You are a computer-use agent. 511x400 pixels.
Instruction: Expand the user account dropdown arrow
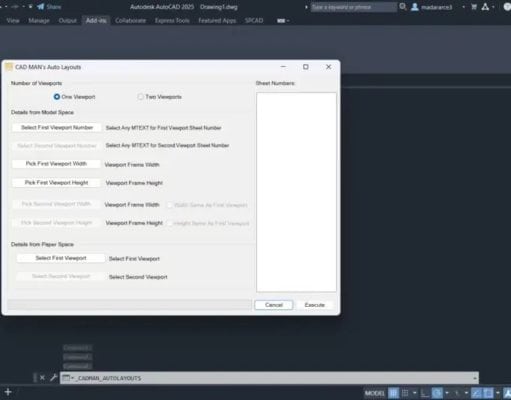pos(463,7)
